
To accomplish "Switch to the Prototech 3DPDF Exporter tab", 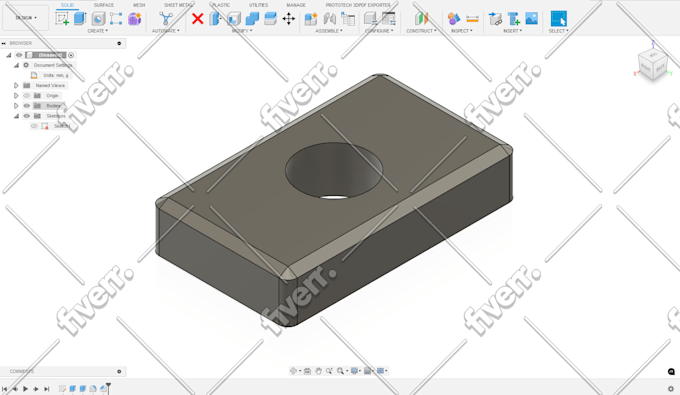I will [358, 5].
